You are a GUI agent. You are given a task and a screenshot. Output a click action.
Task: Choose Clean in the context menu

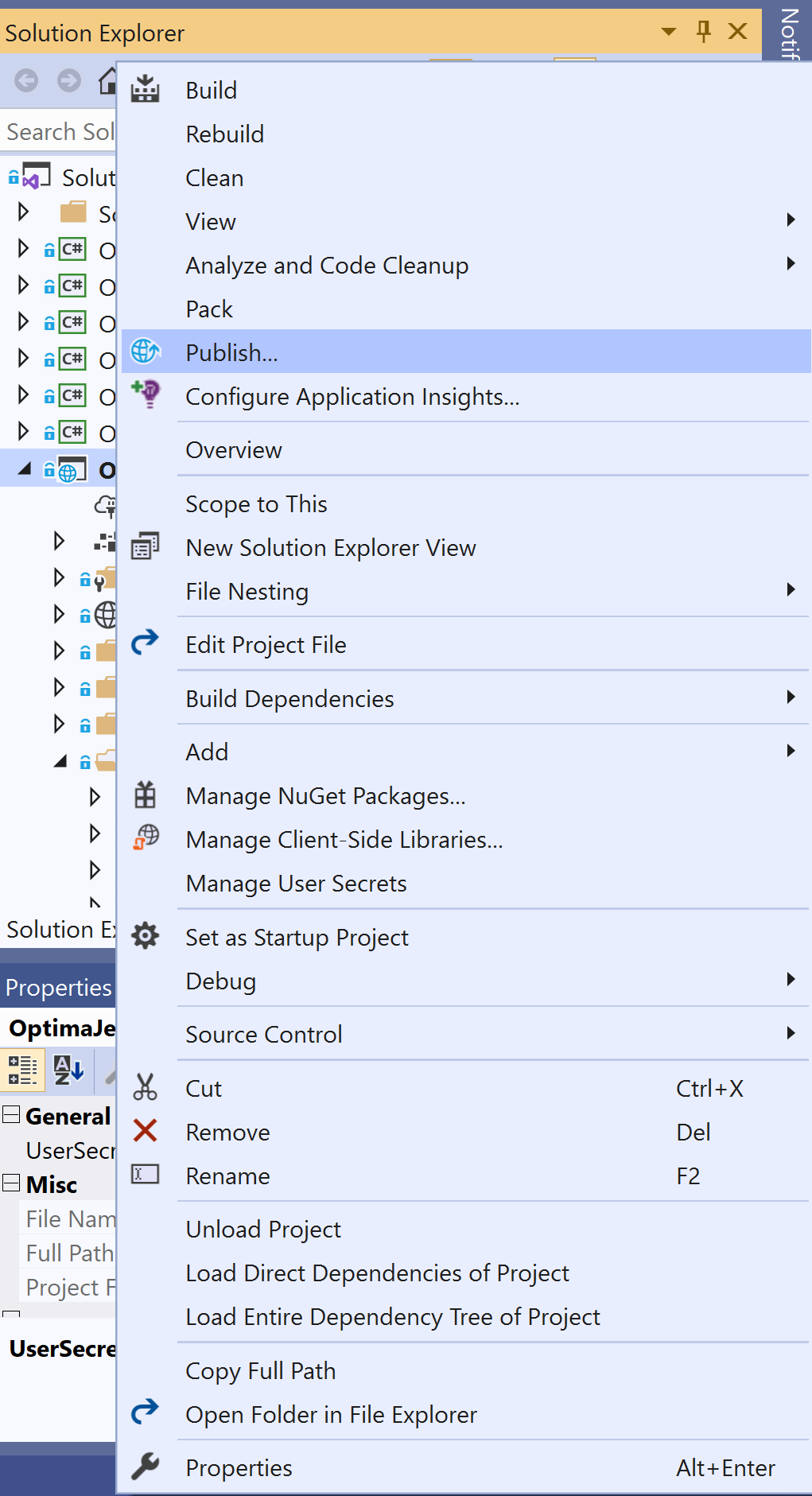click(466, 177)
